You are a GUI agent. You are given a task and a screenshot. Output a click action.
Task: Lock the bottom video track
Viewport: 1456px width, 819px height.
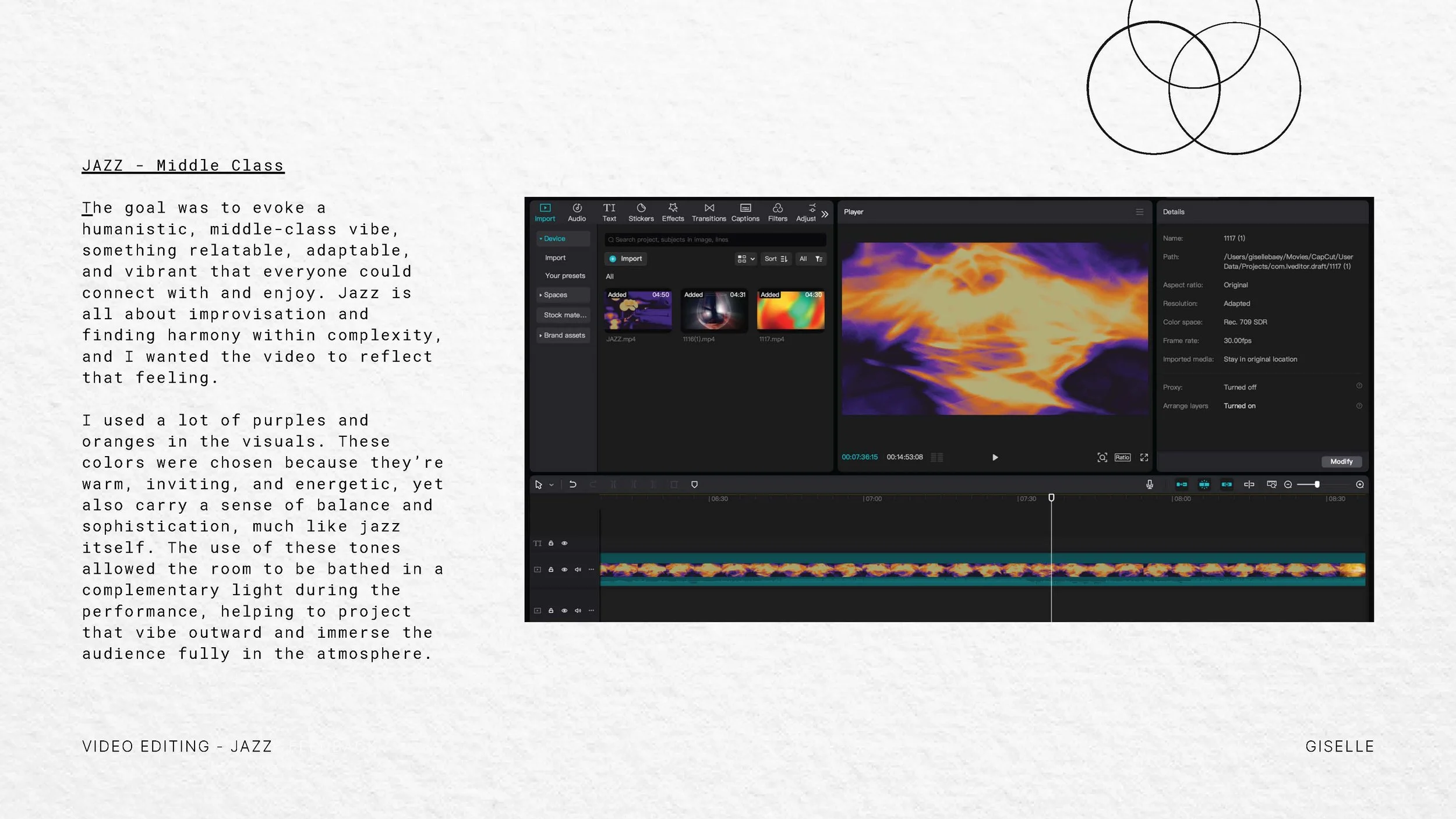pyautogui.click(x=550, y=610)
